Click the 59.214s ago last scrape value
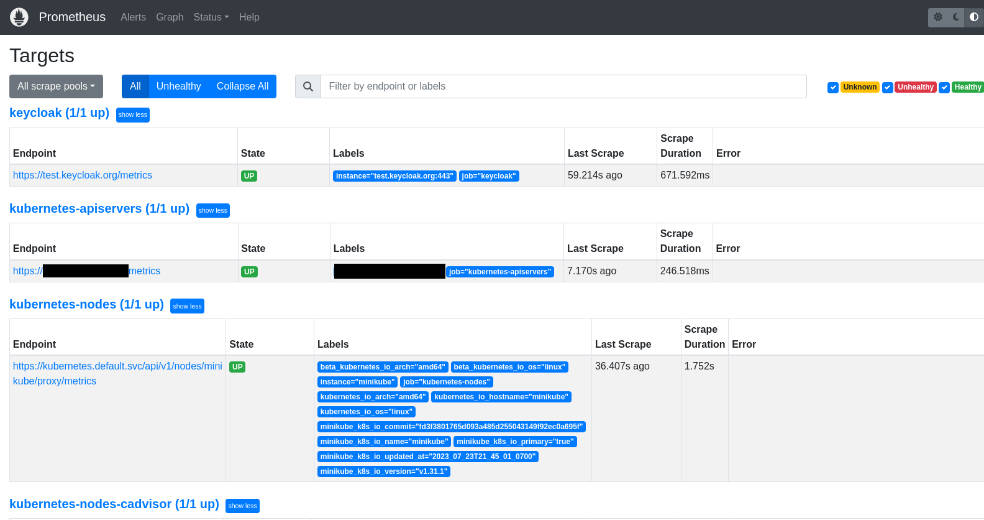Viewport: 984px width, 520px height. coord(595,175)
